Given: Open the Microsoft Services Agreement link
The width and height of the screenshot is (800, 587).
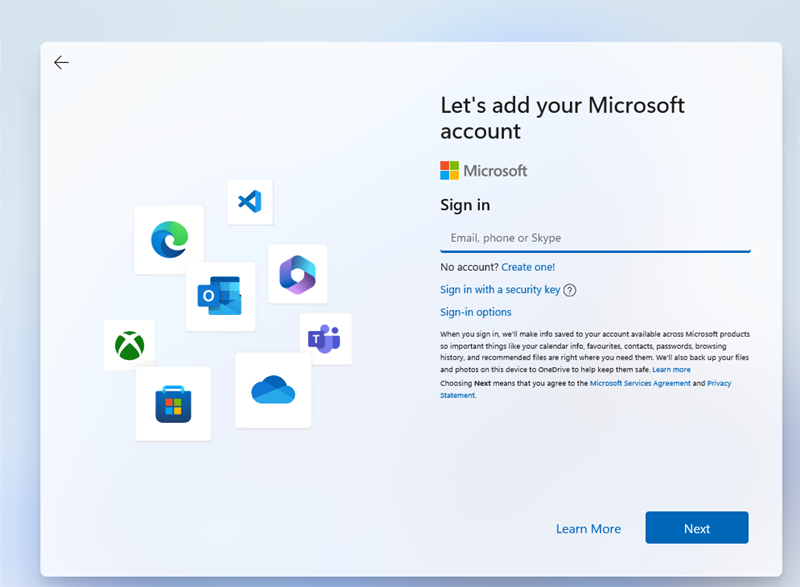Looking at the screenshot, I should pos(640,383).
